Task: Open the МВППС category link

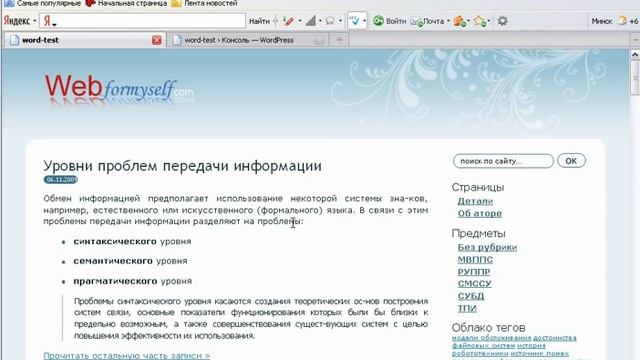Action: tap(475, 260)
